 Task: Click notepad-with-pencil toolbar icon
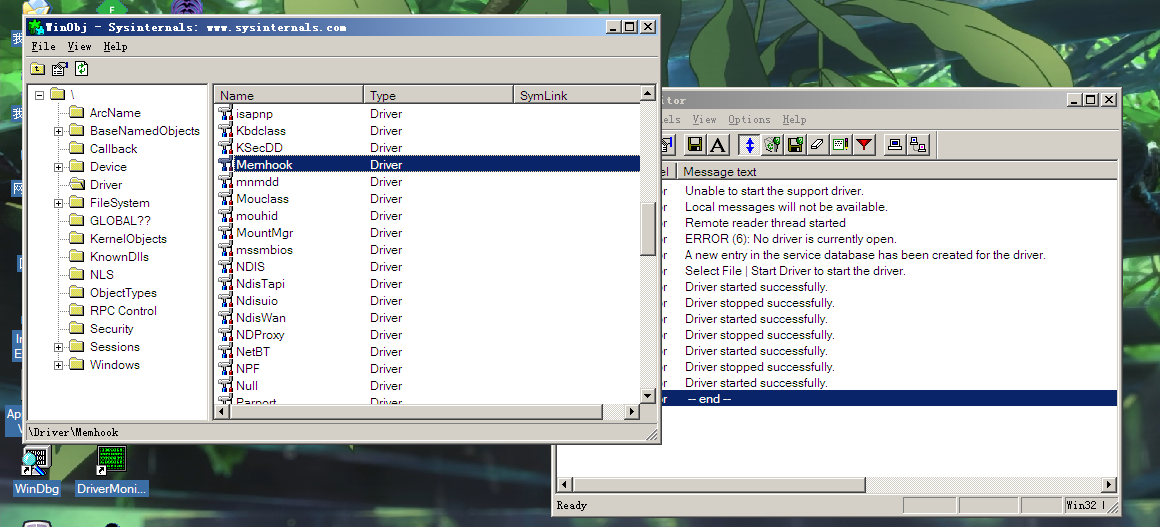point(840,144)
